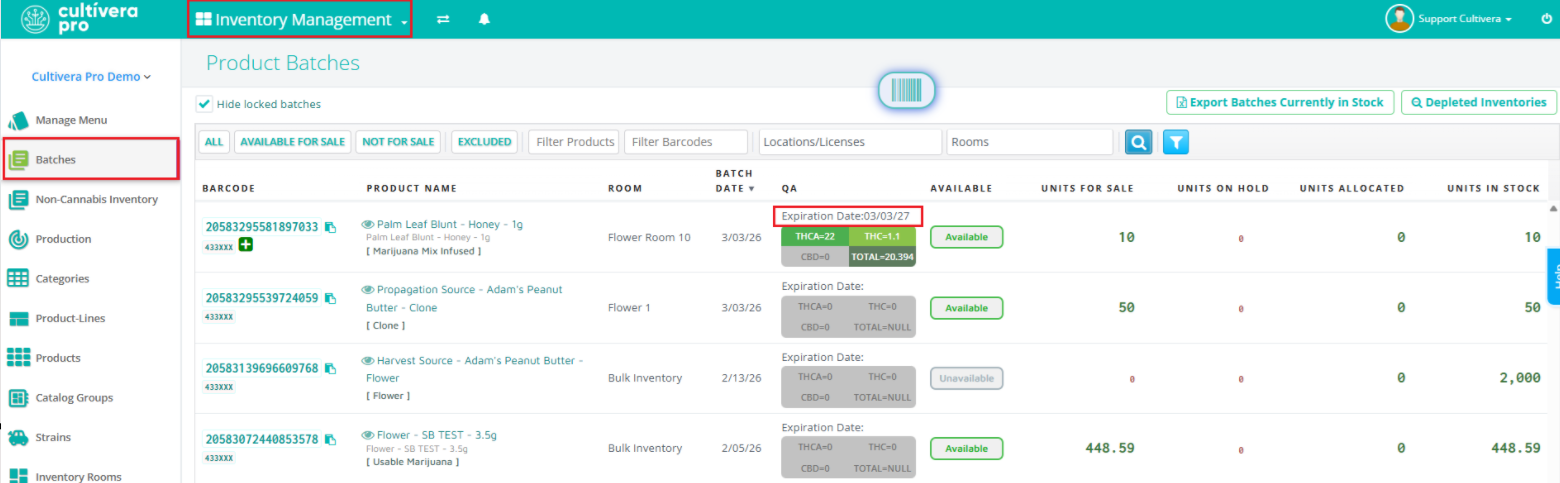Click 433XXX tag under first barcode
Viewport: 1560px width, 483px height.
click(219, 246)
